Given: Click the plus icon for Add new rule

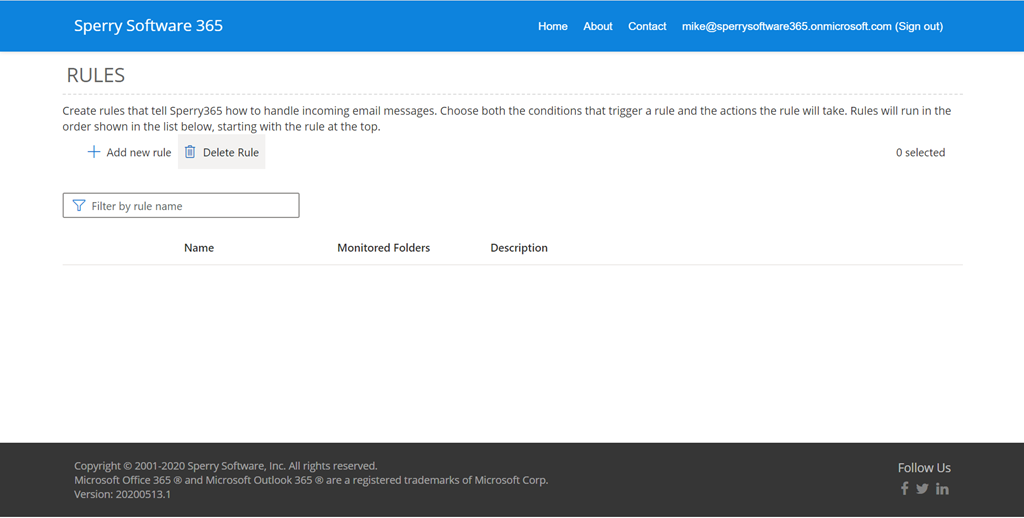Looking at the screenshot, I should pos(94,152).
